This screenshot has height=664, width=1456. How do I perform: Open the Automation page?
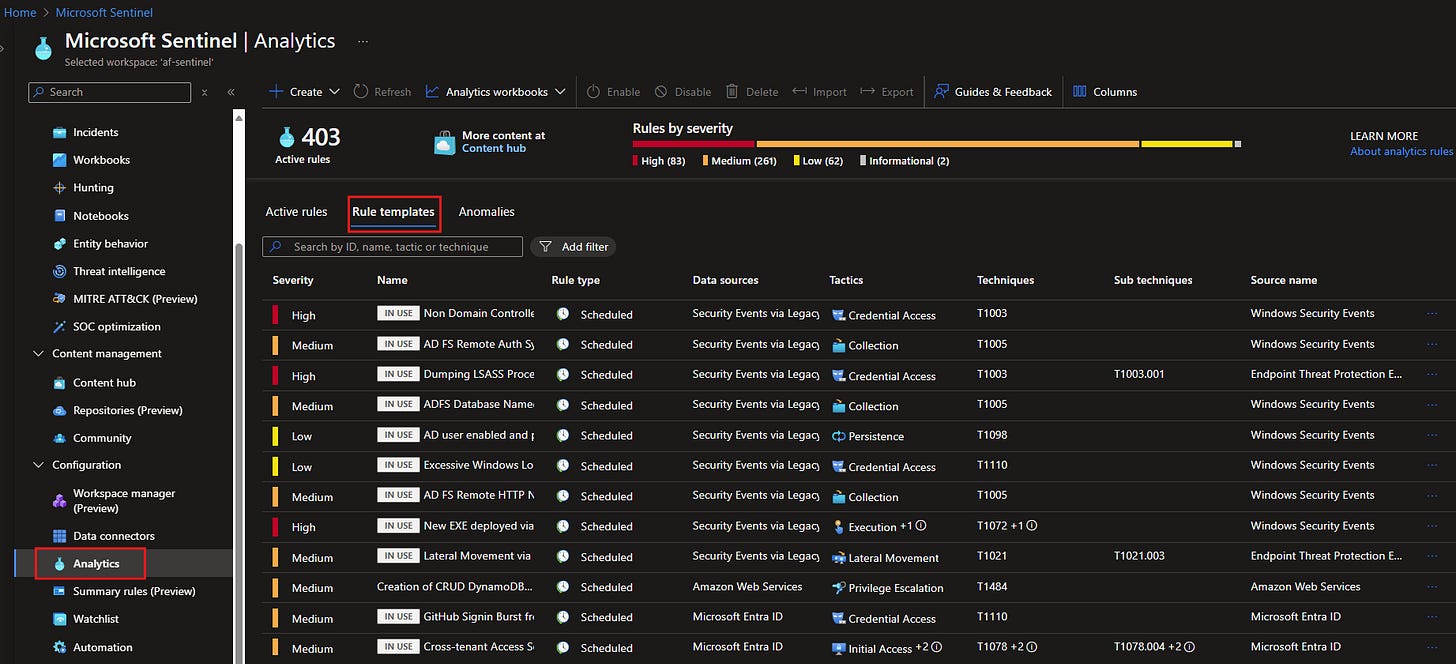102,647
